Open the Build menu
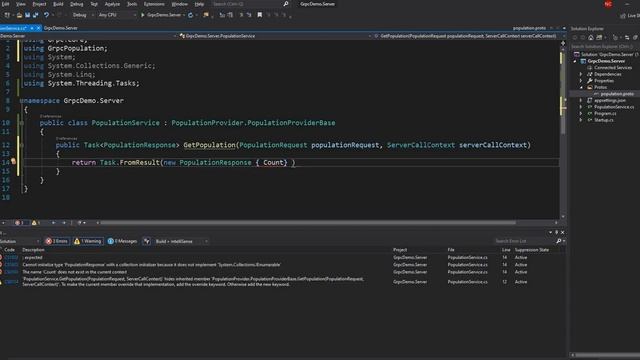The height and width of the screenshot is (360, 640). [x=58, y=4]
